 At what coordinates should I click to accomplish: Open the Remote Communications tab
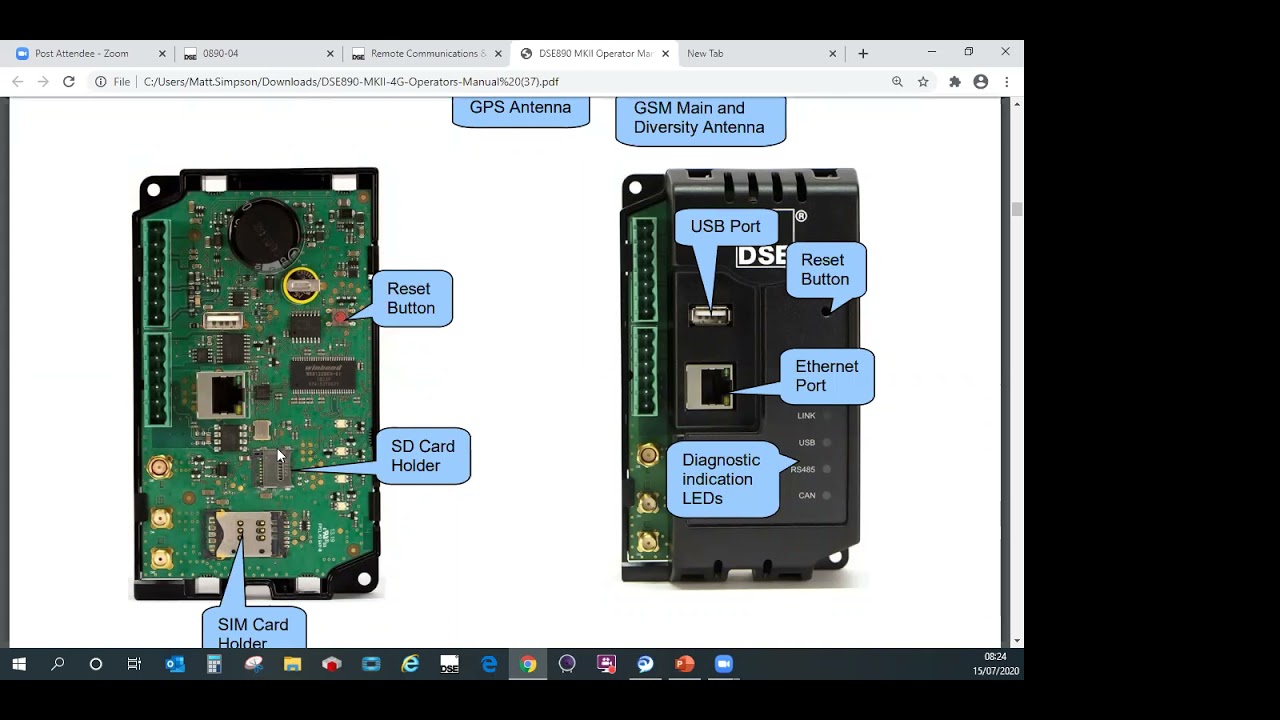pyautogui.click(x=428, y=54)
